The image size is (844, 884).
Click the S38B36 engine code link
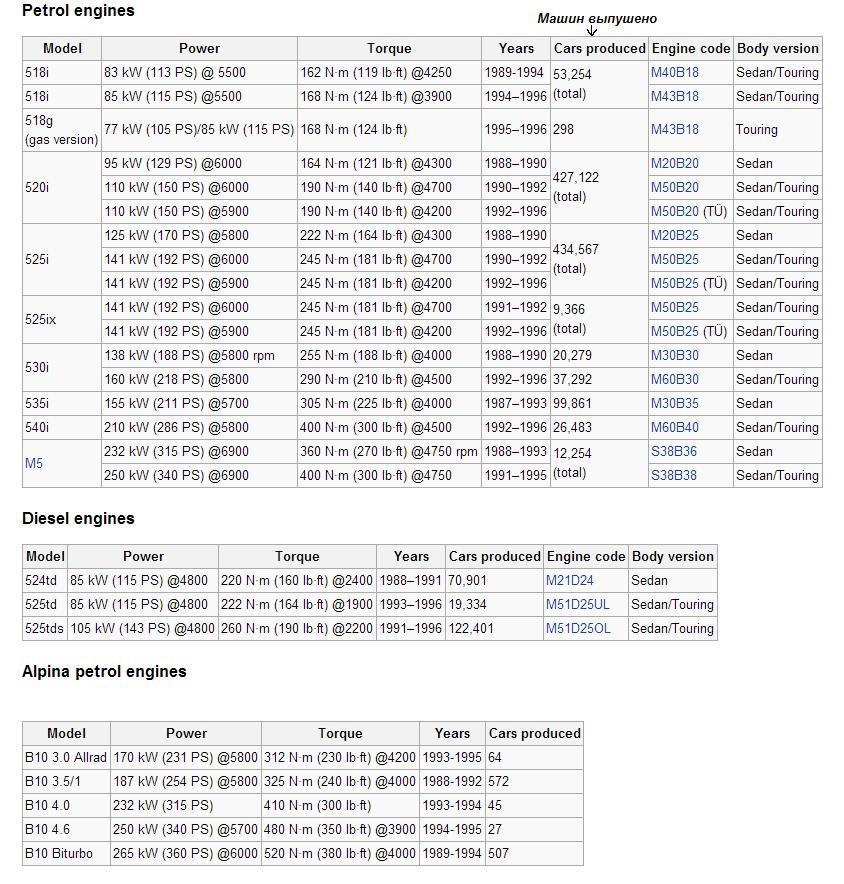coord(674,452)
